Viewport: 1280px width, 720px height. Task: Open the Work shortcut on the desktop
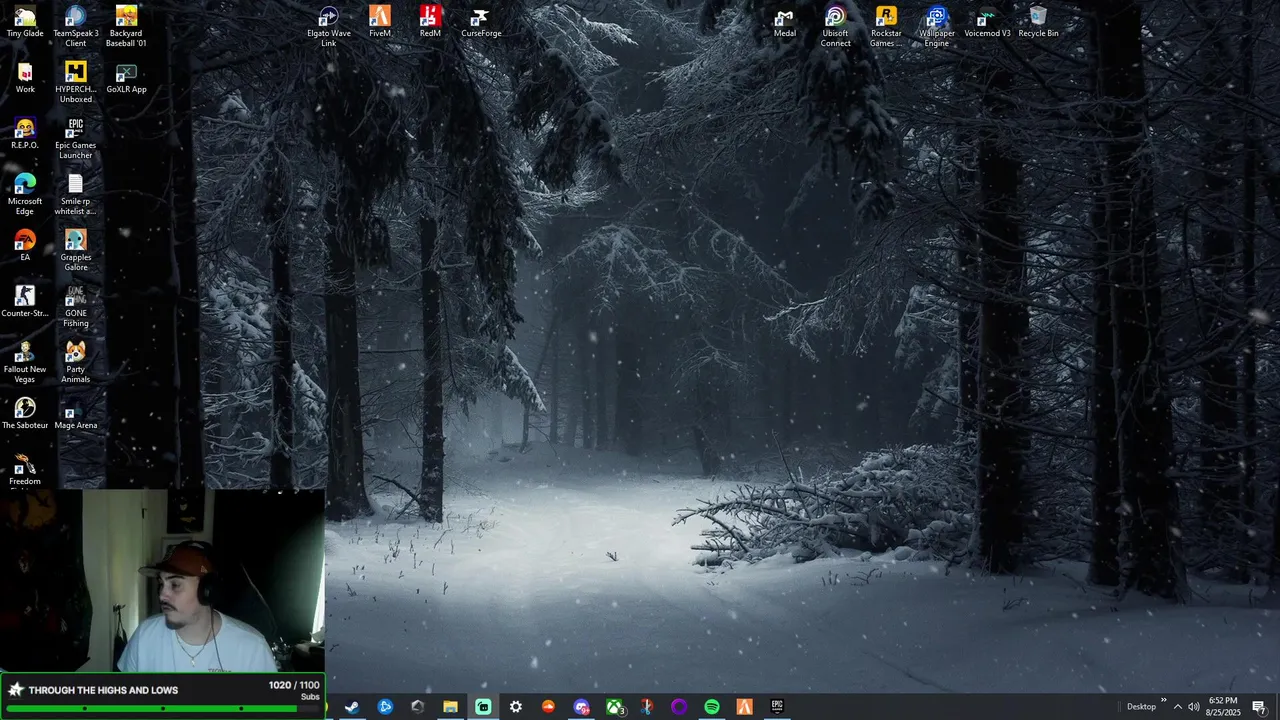coord(25,78)
